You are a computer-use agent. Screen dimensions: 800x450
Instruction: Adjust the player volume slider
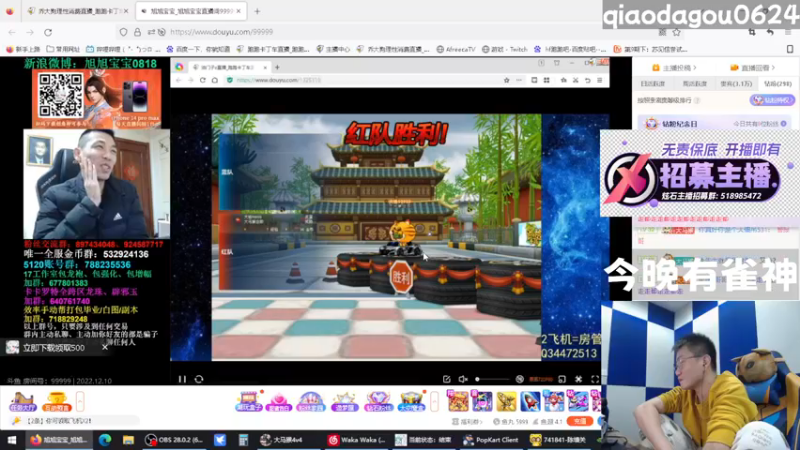point(492,379)
